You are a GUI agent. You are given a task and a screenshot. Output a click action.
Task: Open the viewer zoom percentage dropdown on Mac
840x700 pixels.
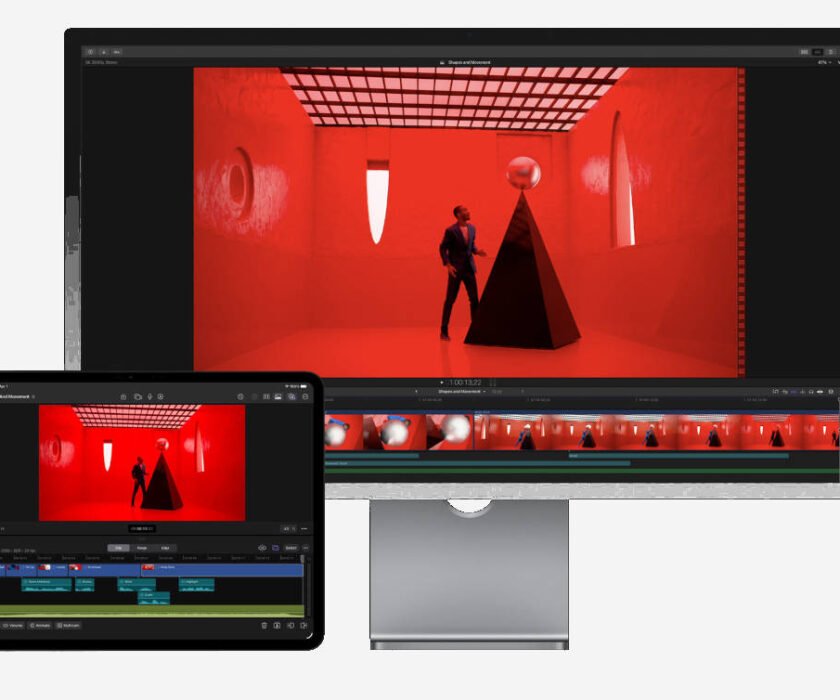(826, 62)
